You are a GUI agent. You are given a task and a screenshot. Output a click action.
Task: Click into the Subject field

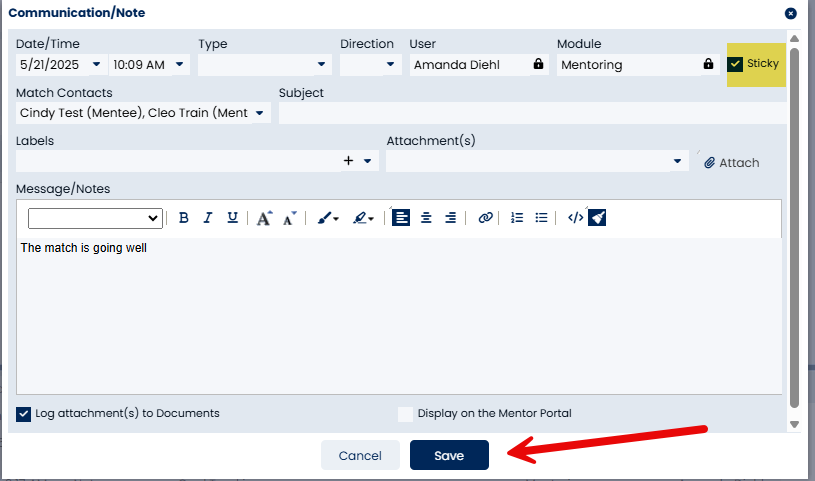coord(533,113)
